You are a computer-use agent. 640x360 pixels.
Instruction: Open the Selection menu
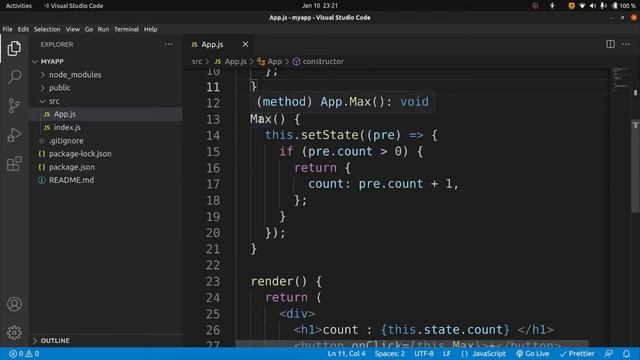coord(47,29)
